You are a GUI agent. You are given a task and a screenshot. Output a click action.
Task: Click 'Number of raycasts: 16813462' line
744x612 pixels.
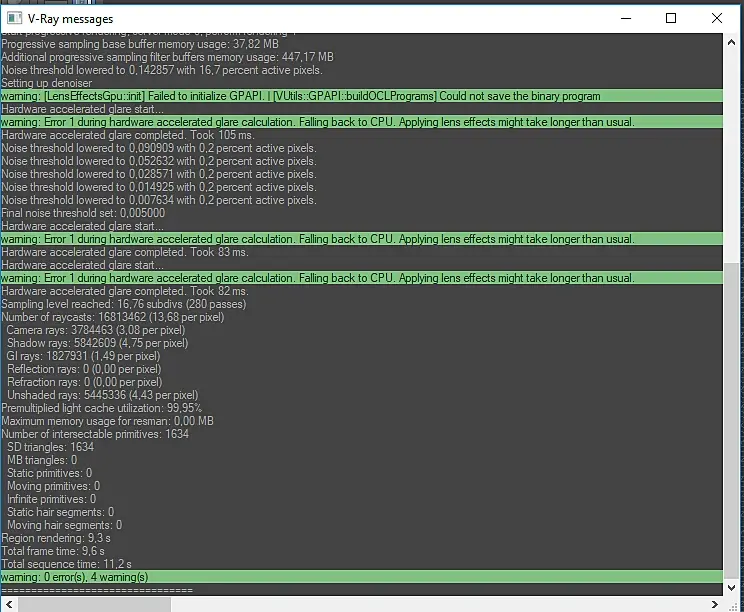[112, 317]
